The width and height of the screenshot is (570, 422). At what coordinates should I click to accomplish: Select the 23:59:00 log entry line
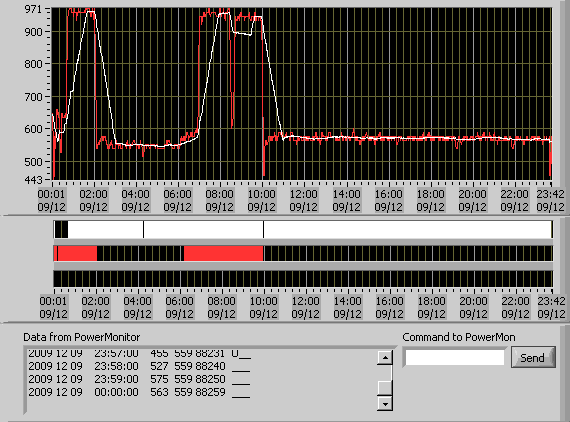pos(139,379)
